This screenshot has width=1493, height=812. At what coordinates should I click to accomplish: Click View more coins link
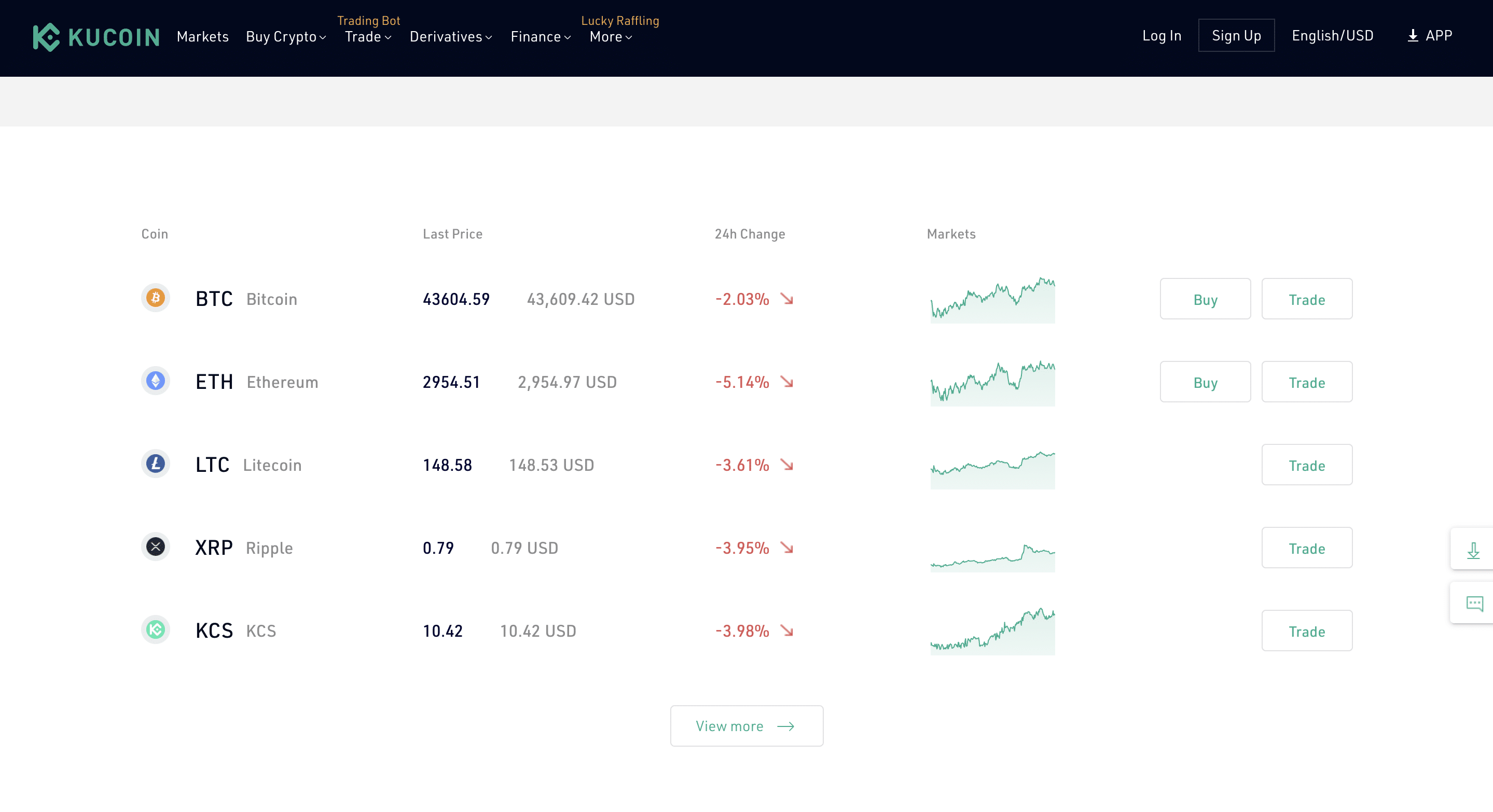click(747, 725)
